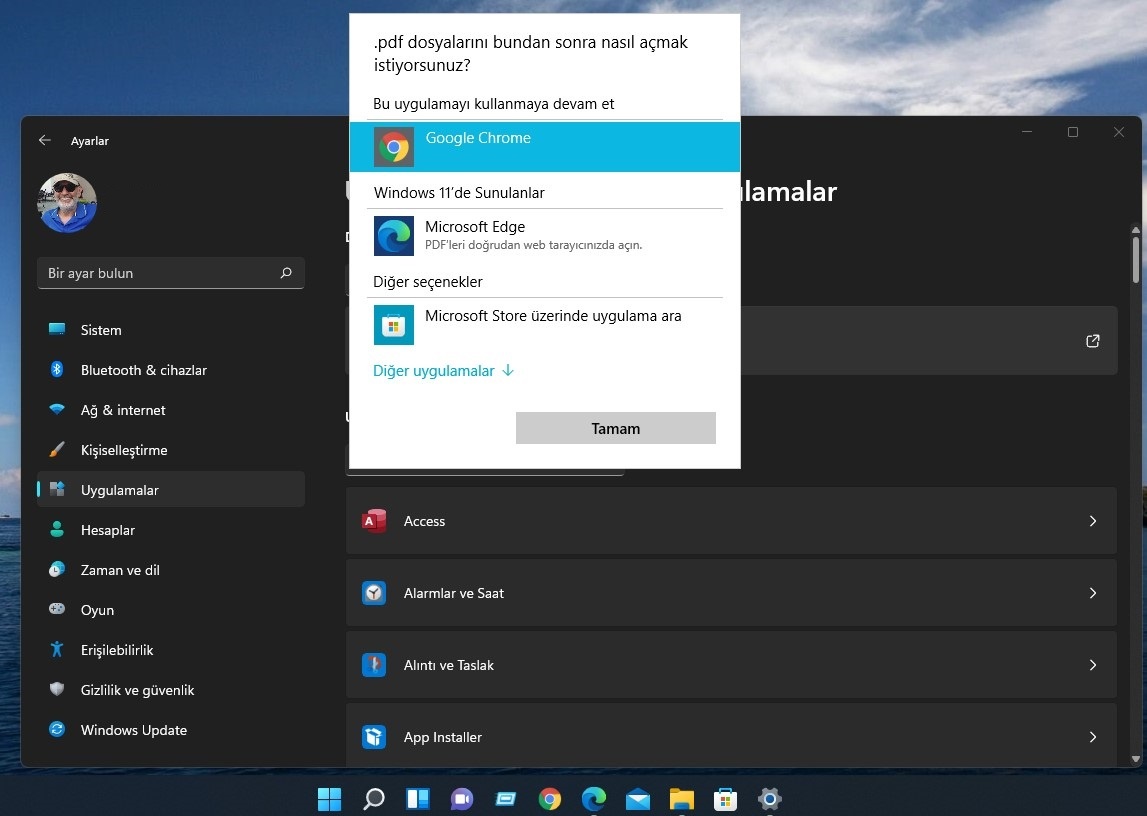1147x816 pixels.
Task: Select Google Chrome as PDF app
Action: click(x=544, y=147)
